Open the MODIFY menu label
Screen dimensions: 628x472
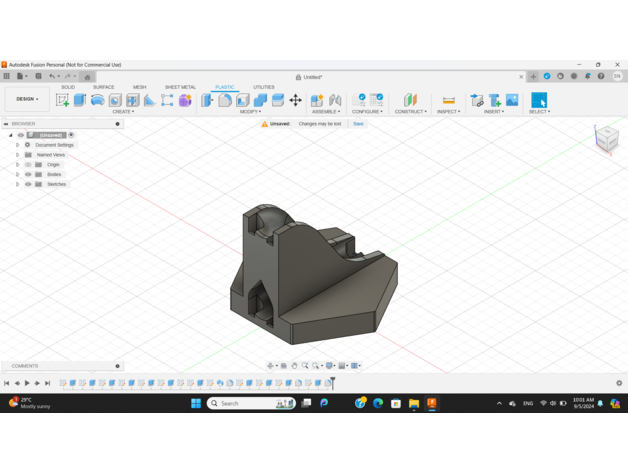[250, 112]
